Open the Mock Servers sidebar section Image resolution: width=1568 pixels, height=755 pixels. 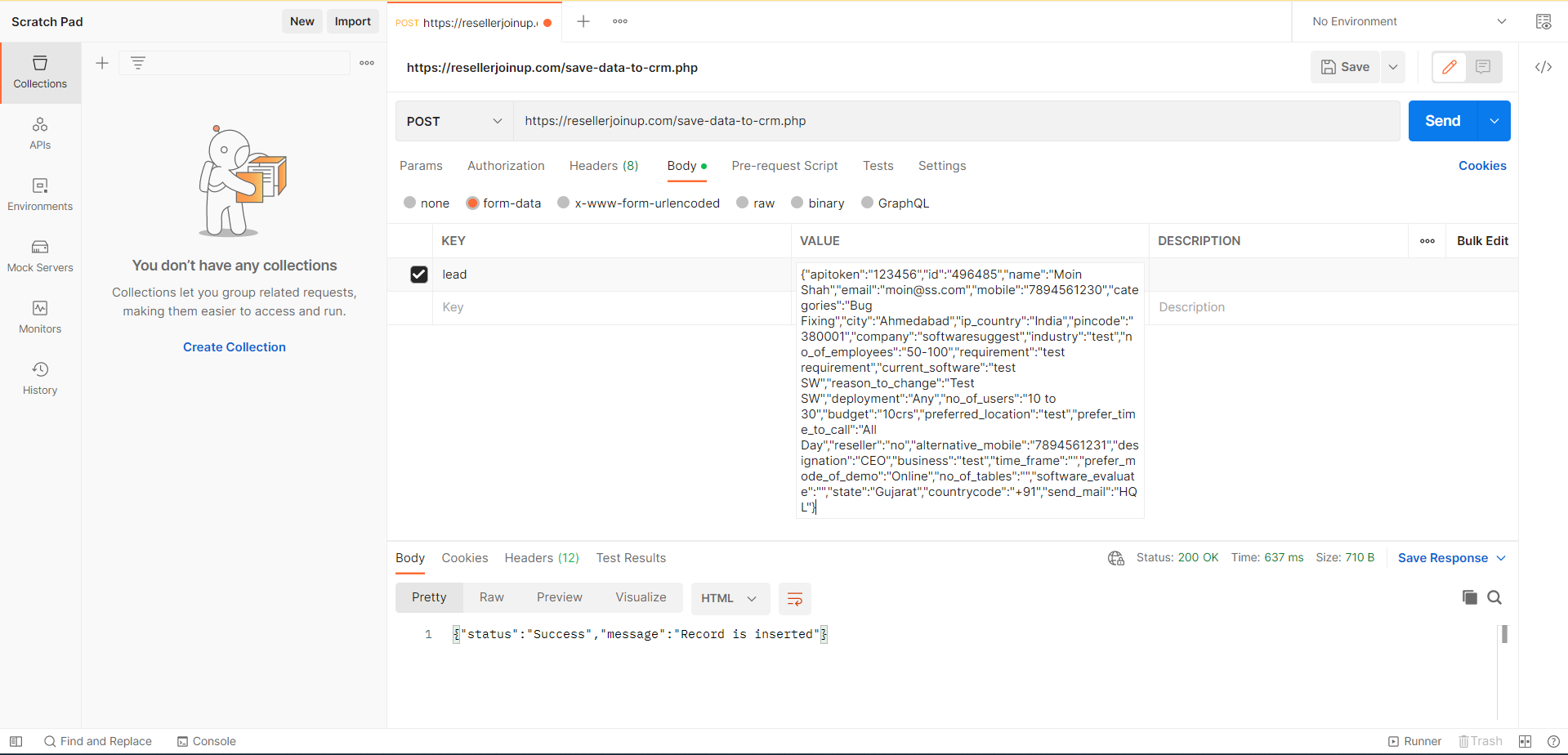pos(40,257)
